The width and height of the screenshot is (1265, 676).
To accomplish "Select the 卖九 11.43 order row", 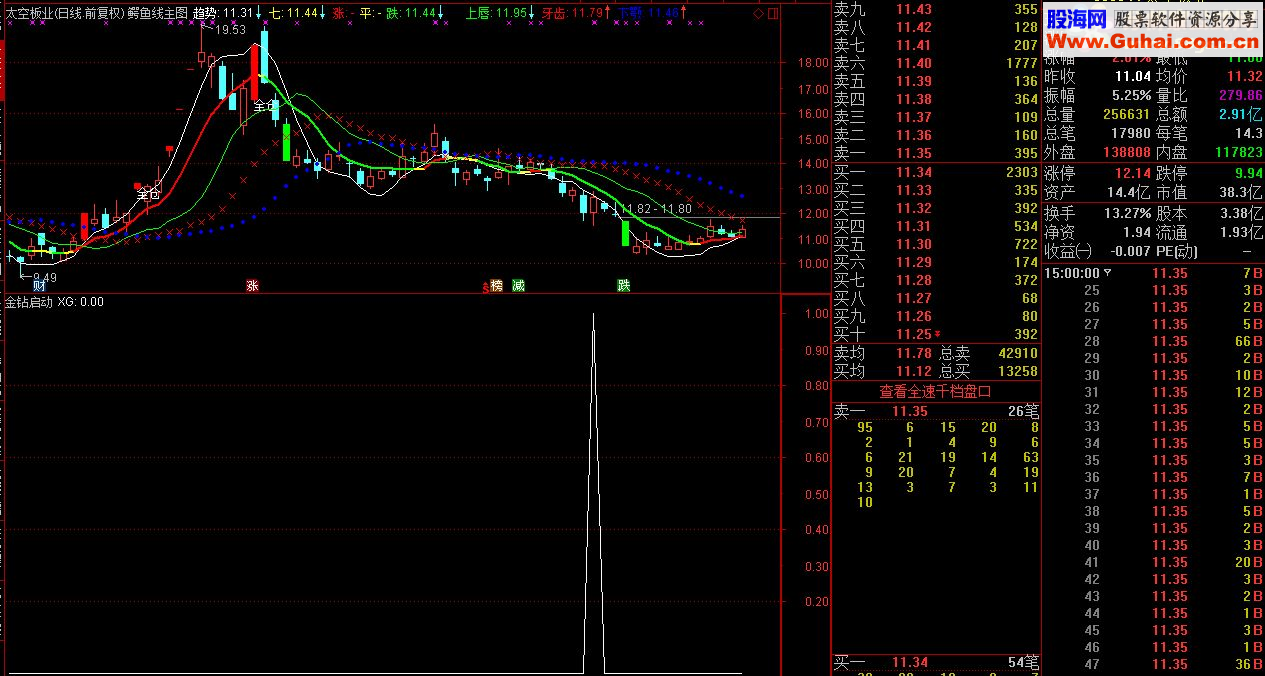I will point(936,9).
